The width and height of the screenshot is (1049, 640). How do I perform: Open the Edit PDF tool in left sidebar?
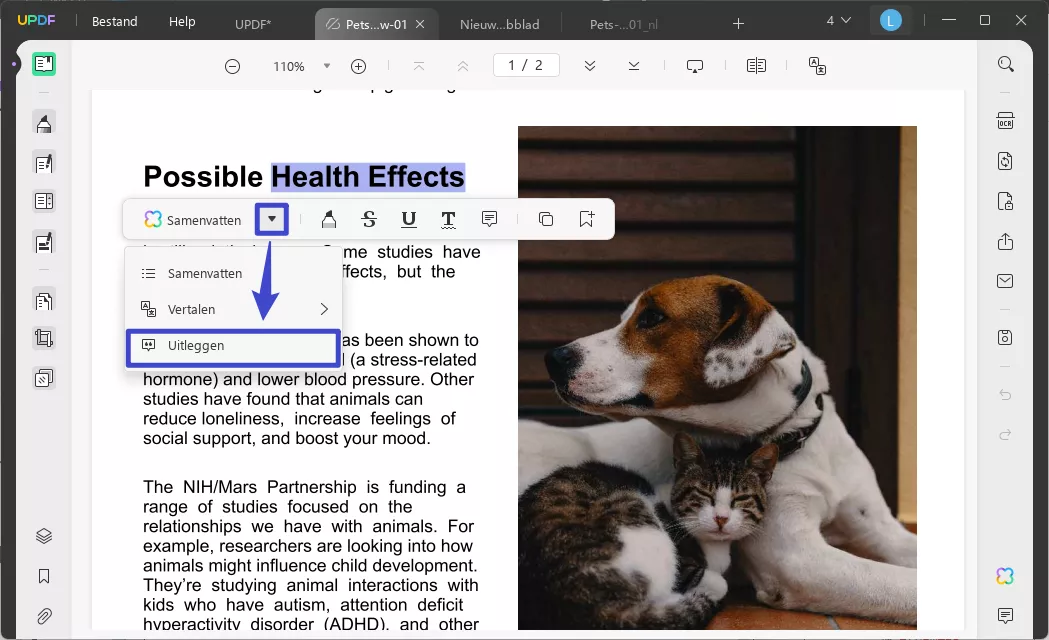[x=44, y=163]
